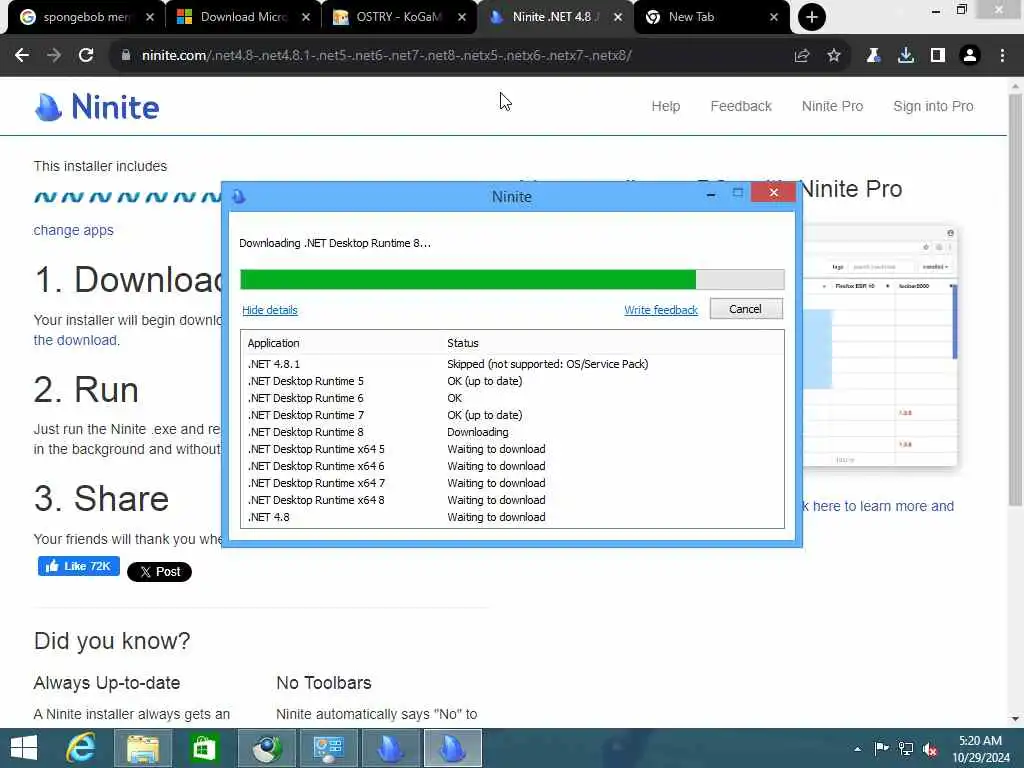
Task: Select the .NET Desktop Runtime 7 row
Action: pyautogui.click(x=512, y=415)
